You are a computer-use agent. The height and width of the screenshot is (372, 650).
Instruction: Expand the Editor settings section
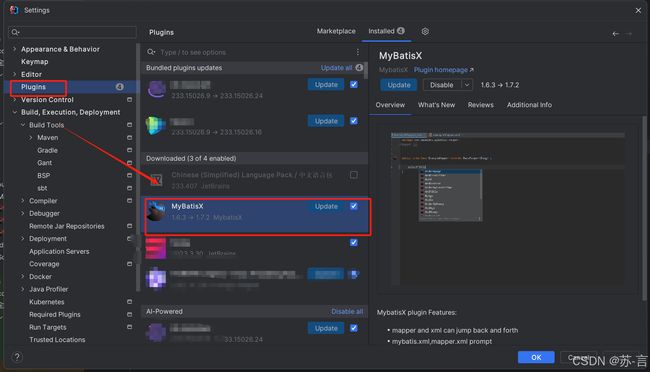click(15, 74)
